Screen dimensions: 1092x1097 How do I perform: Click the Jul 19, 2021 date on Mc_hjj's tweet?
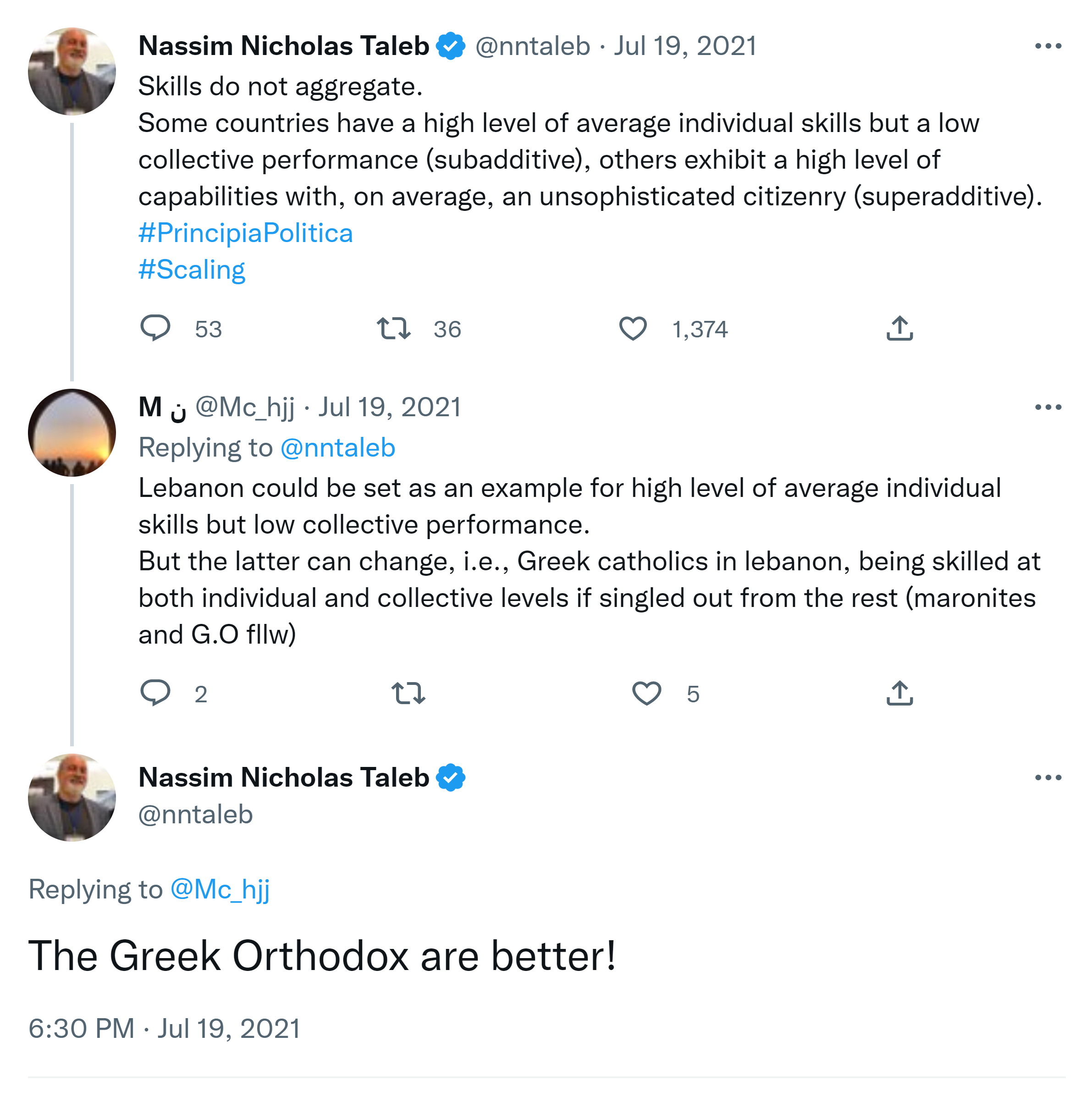(390, 407)
